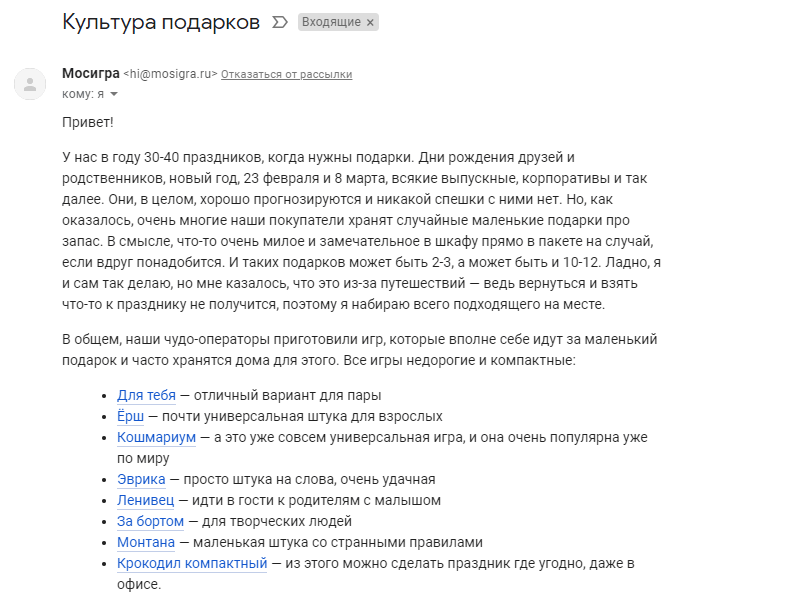Open the Для тебя game link
This screenshot has width=806, height=613.
(x=146, y=395)
